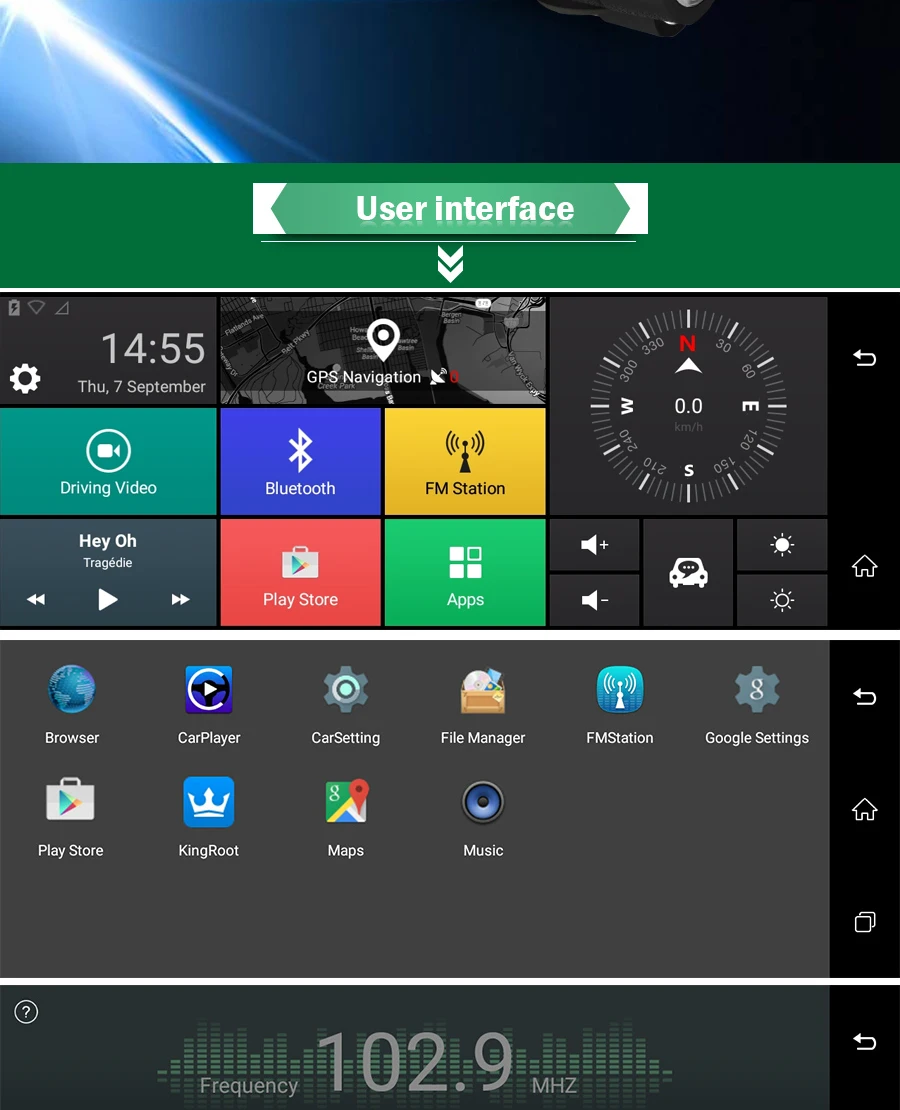900x1110 pixels.
Task: Tap the Tragédie artist label
Action: click(x=108, y=563)
